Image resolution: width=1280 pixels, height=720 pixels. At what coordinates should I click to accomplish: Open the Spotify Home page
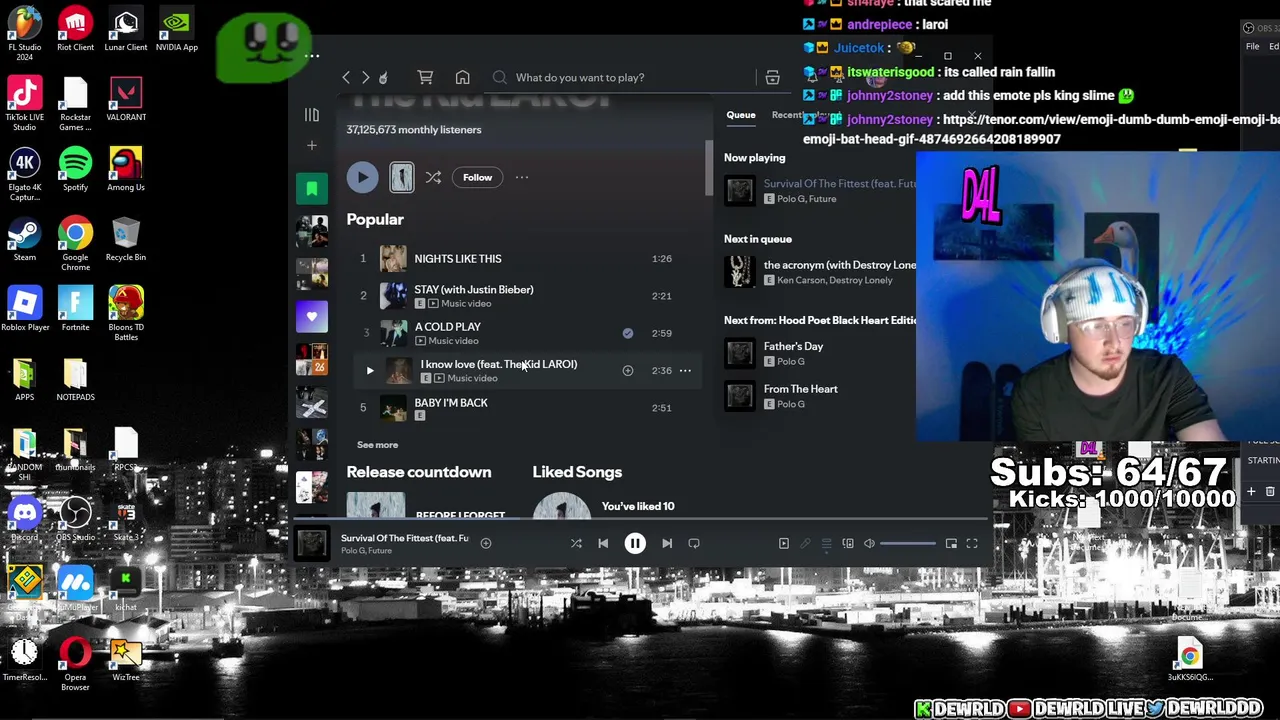pos(462,77)
